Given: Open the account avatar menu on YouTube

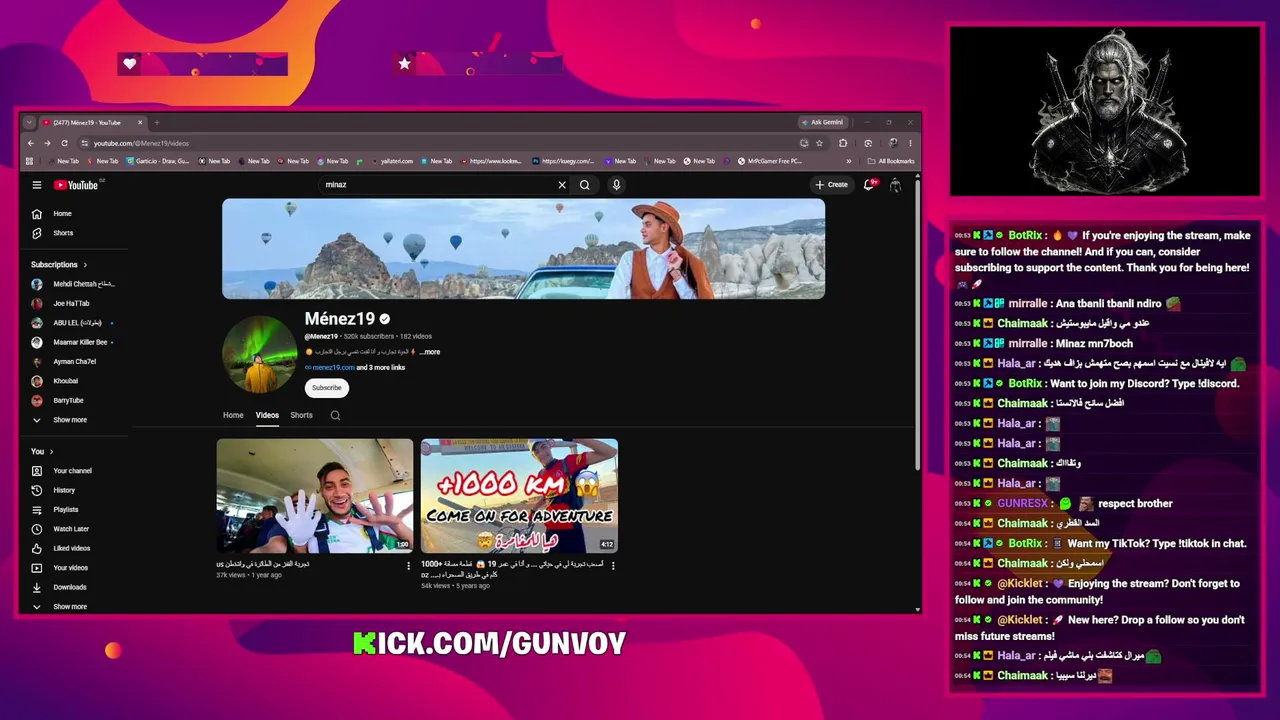Looking at the screenshot, I should pos(895,185).
